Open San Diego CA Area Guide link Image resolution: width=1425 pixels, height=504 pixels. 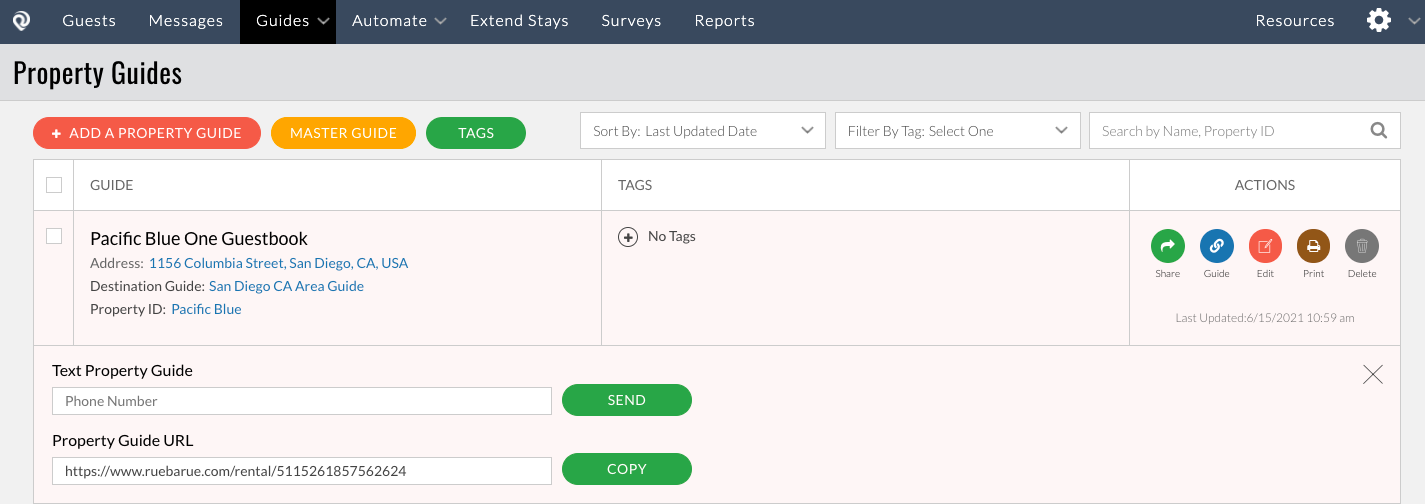tap(286, 286)
